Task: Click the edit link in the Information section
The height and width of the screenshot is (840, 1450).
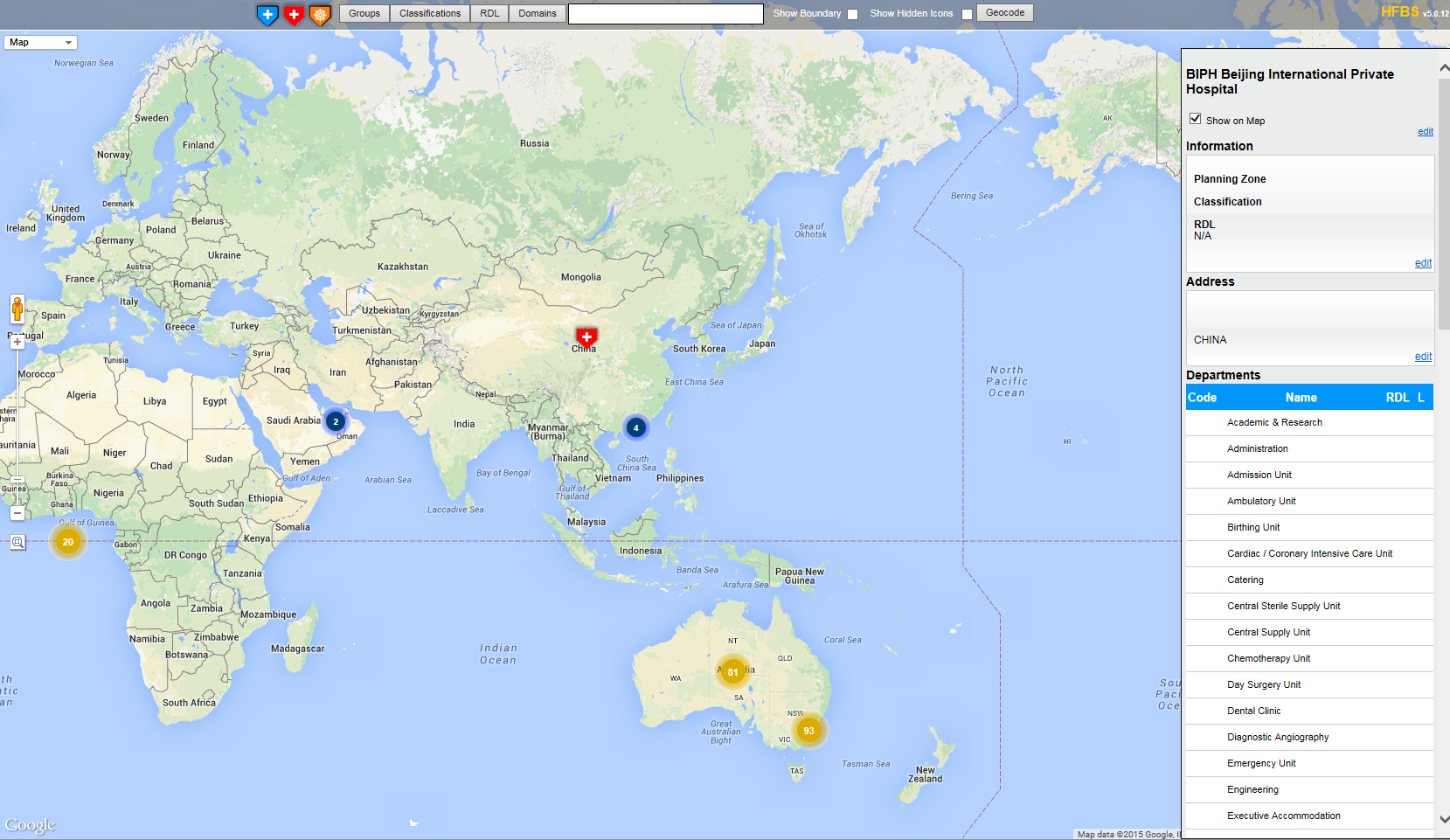Action: 1423,263
